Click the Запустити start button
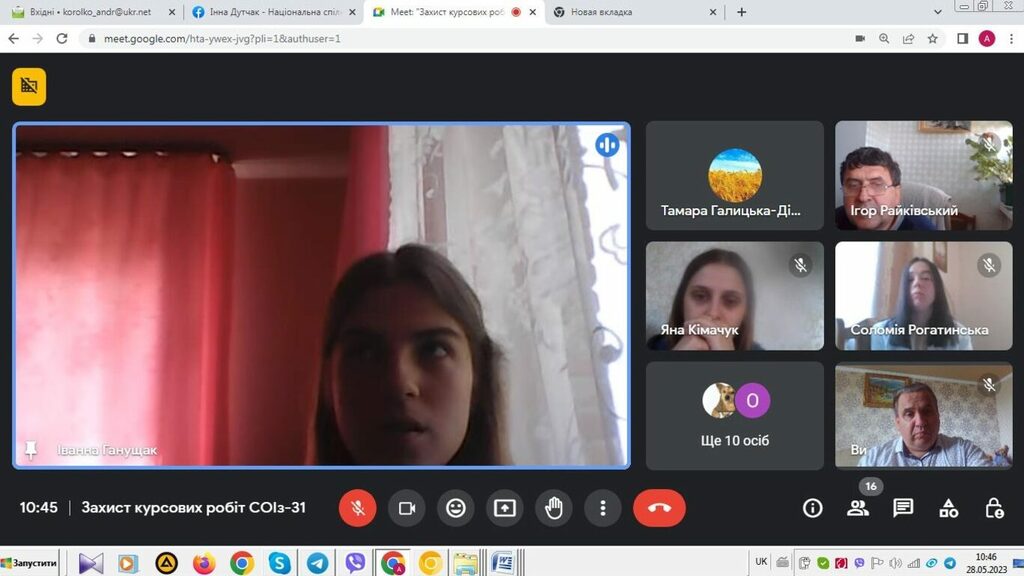This screenshot has height=576, width=1024. tap(30, 563)
